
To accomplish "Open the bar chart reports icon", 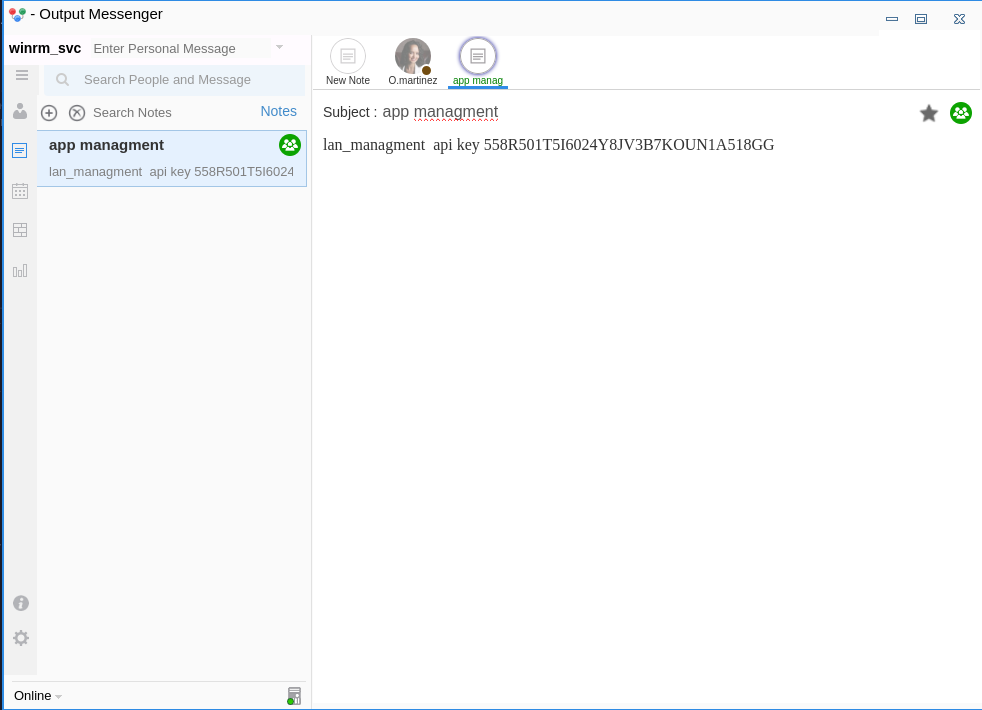I will click(20, 270).
